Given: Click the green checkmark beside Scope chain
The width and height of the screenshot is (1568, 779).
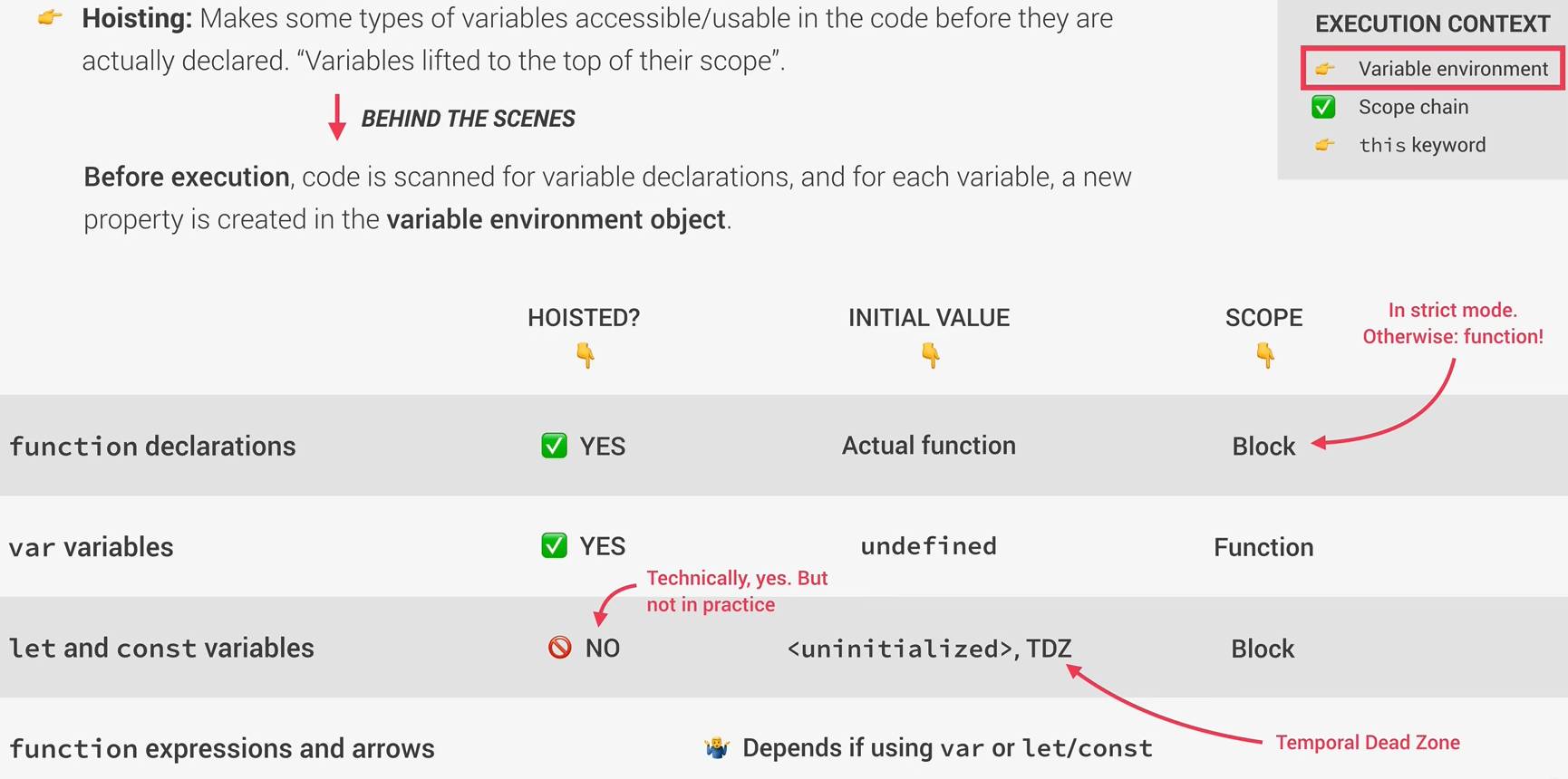Looking at the screenshot, I should click(1323, 107).
